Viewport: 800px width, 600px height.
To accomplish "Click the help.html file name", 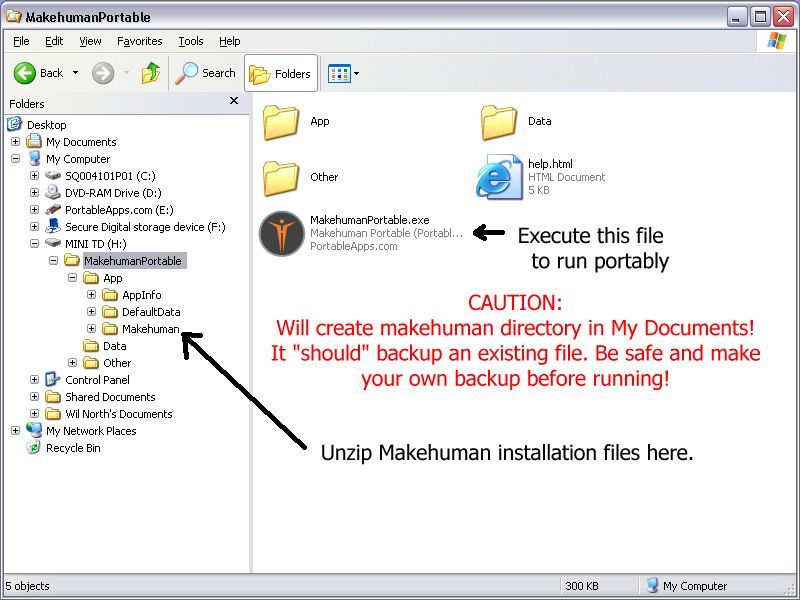I will (550, 164).
